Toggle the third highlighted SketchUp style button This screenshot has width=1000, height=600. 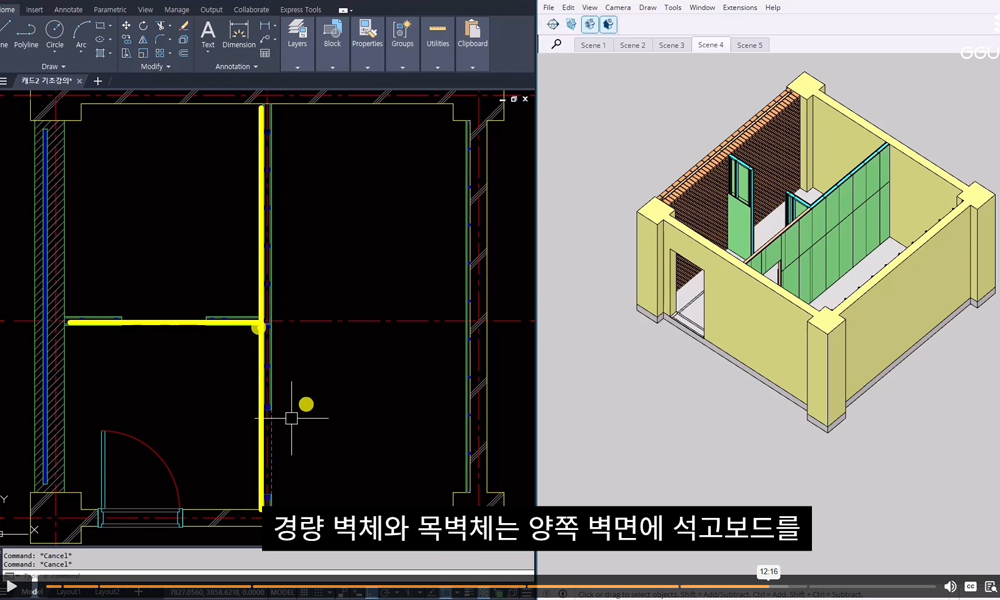(x=590, y=24)
